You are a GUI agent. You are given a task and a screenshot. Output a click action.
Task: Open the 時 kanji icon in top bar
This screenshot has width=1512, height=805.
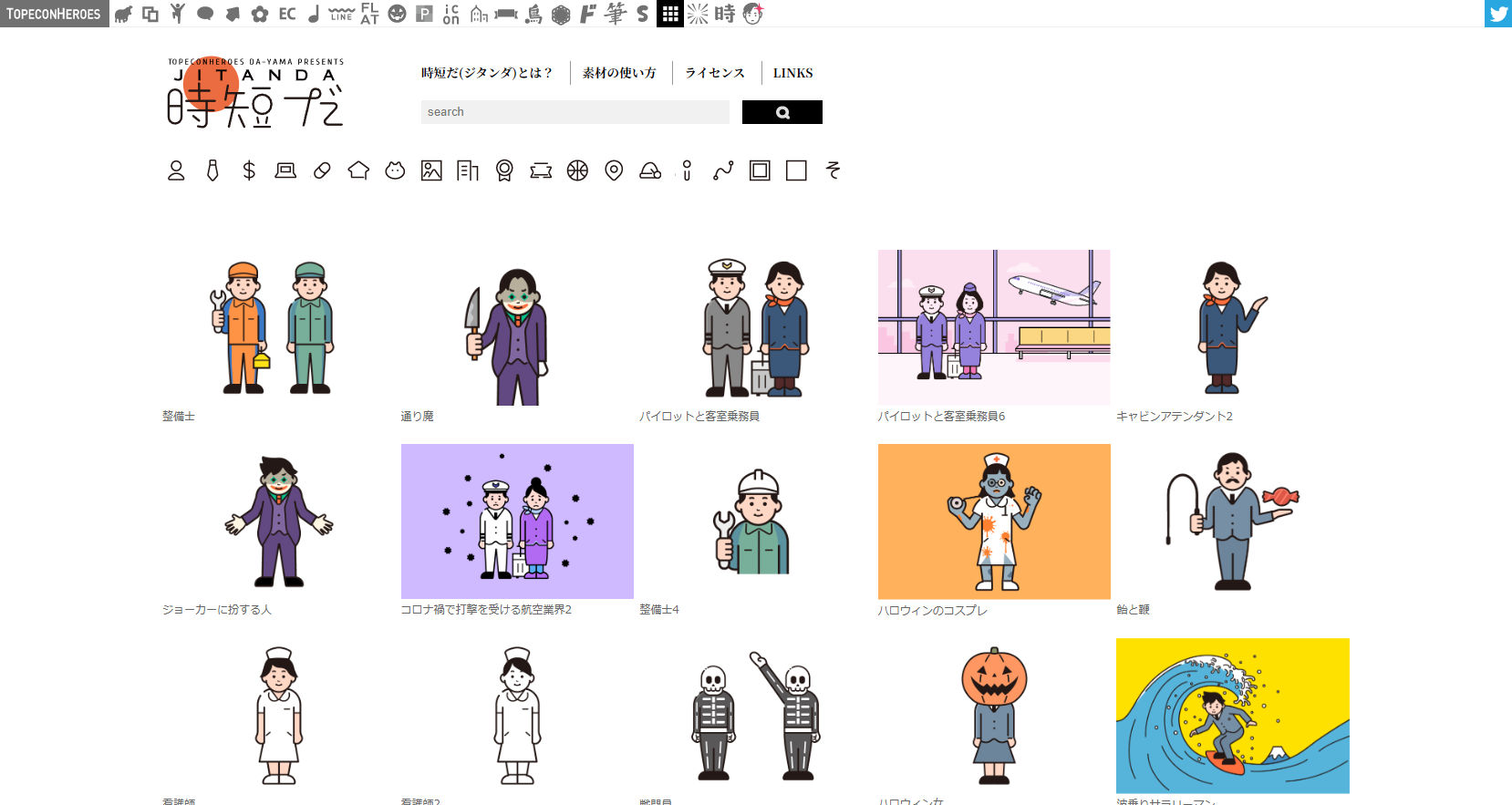coord(725,14)
